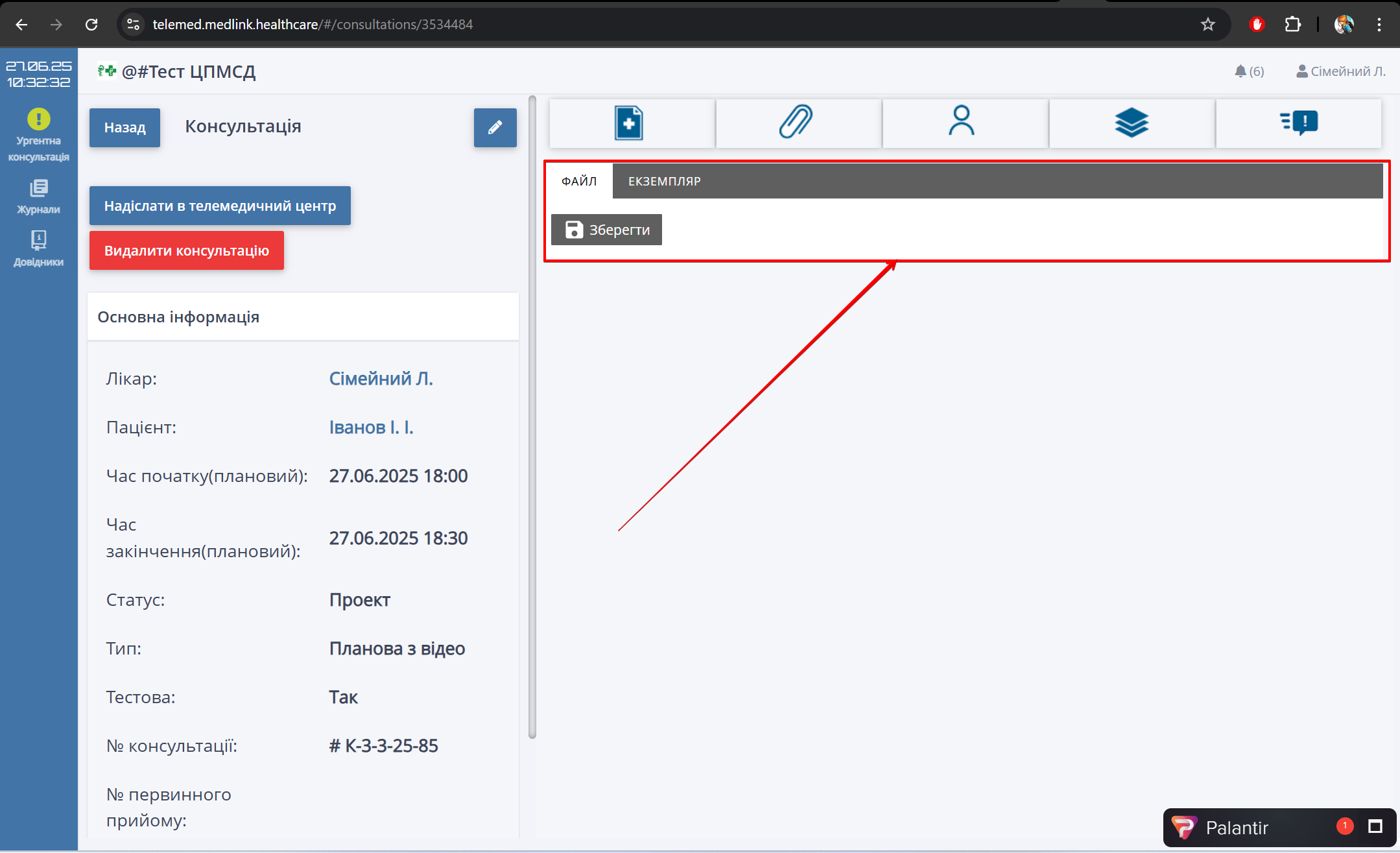Open the stacked layers tab icon
The width and height of the screenshot is (1400, 853).
coord(1131,123)
